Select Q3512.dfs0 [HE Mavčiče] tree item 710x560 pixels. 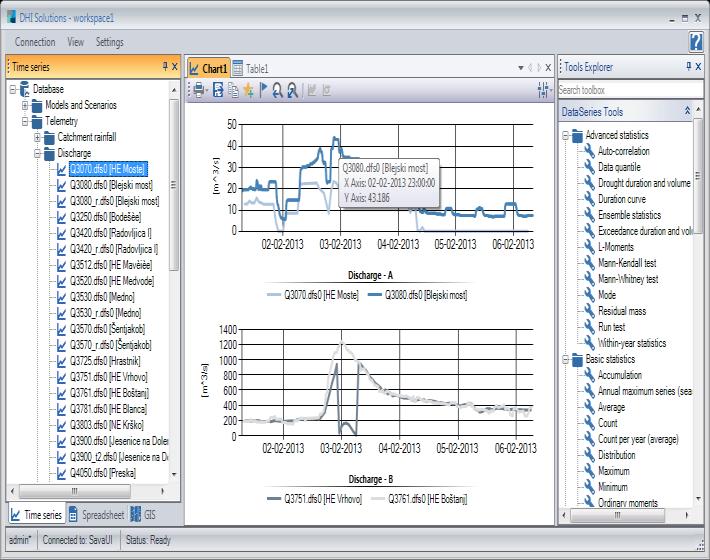tap(110, 265)
